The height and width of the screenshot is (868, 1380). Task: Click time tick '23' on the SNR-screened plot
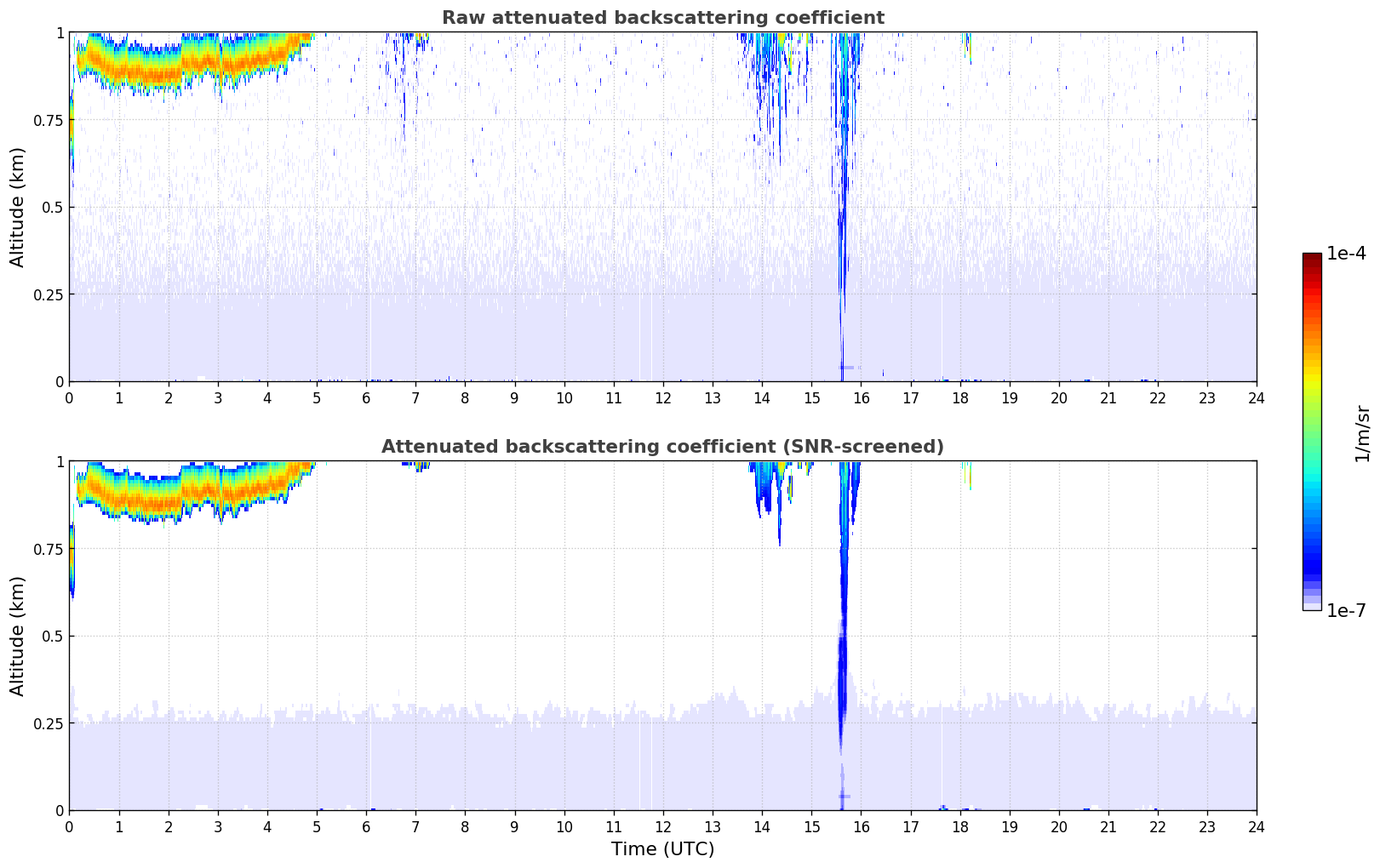pyautogui.click(x=1207, y=826)
